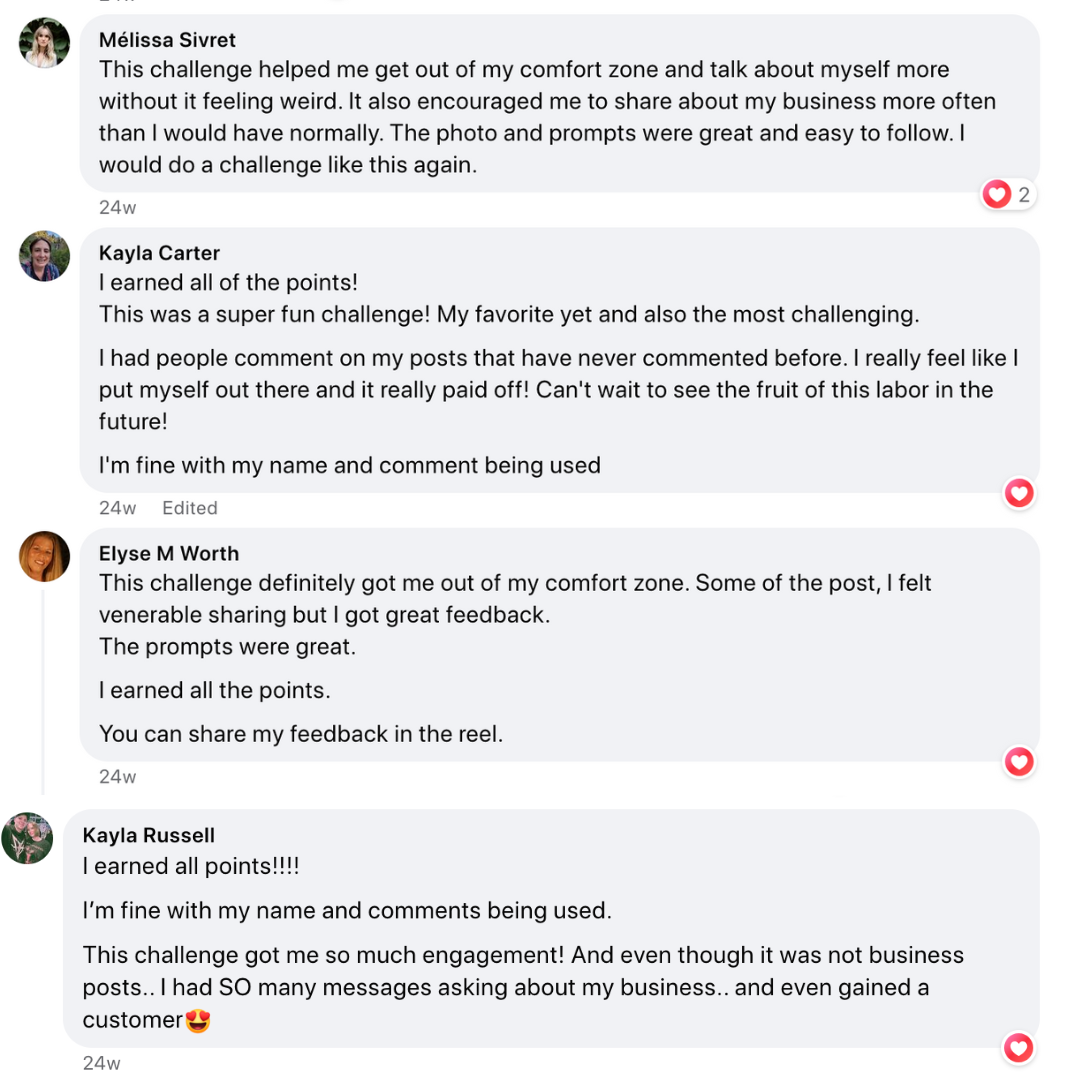Open the reaction count 2 on Mélissa's comment
The height and width of the screenshot is (1080, 1080).
click(1024, 195)
